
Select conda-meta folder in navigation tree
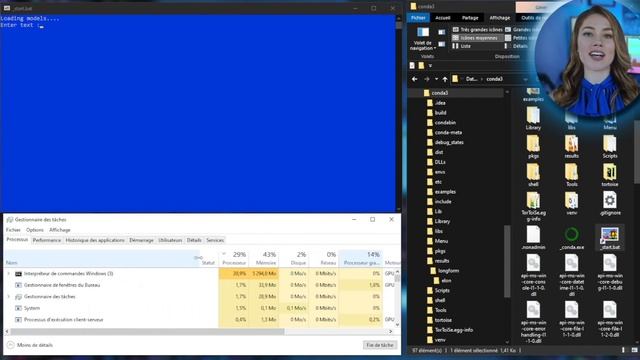pyautogui.click(x=448, y=132)
